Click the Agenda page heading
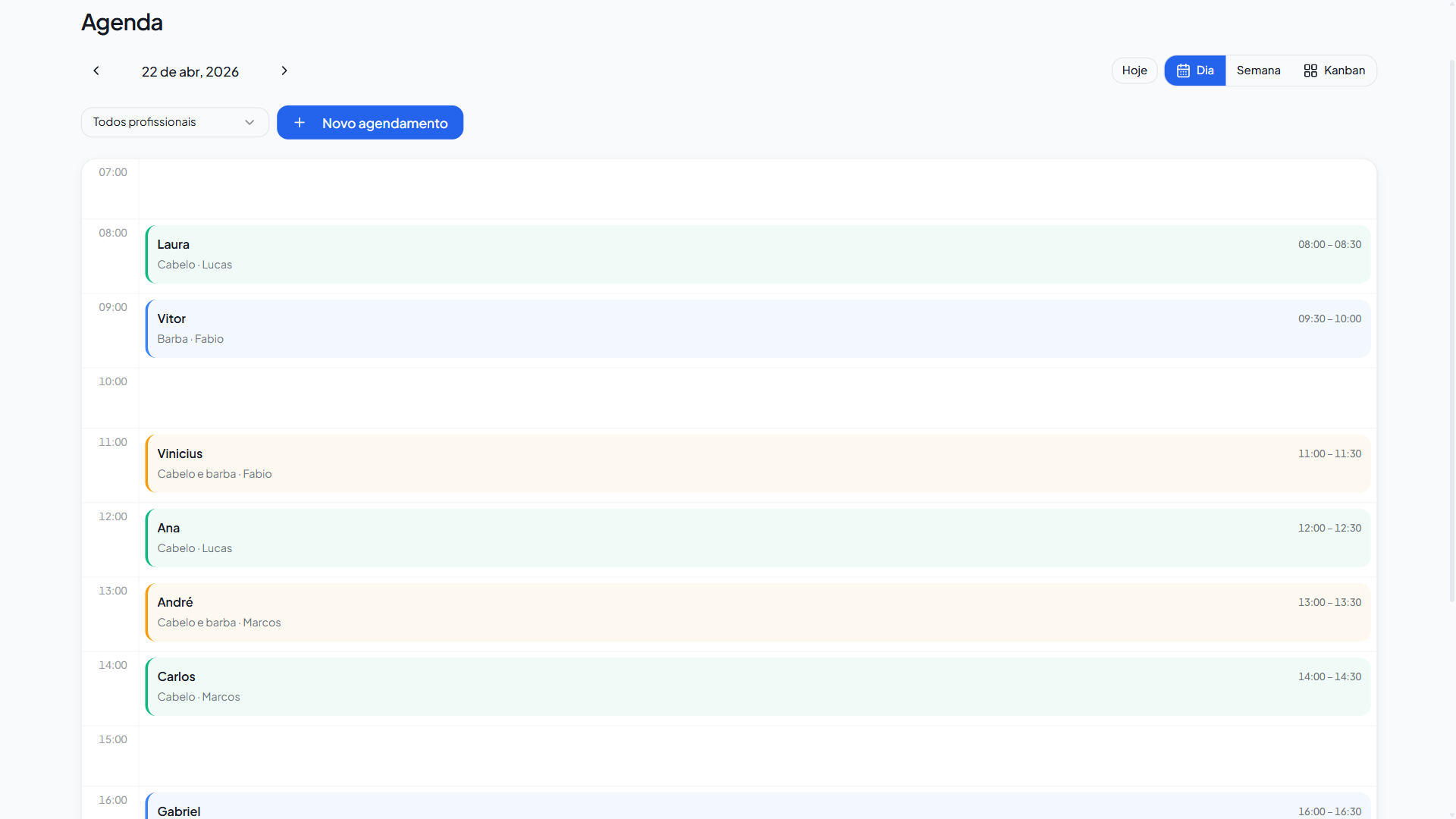The height and width of the screenshot is (819, 1456). pos(122,22)
